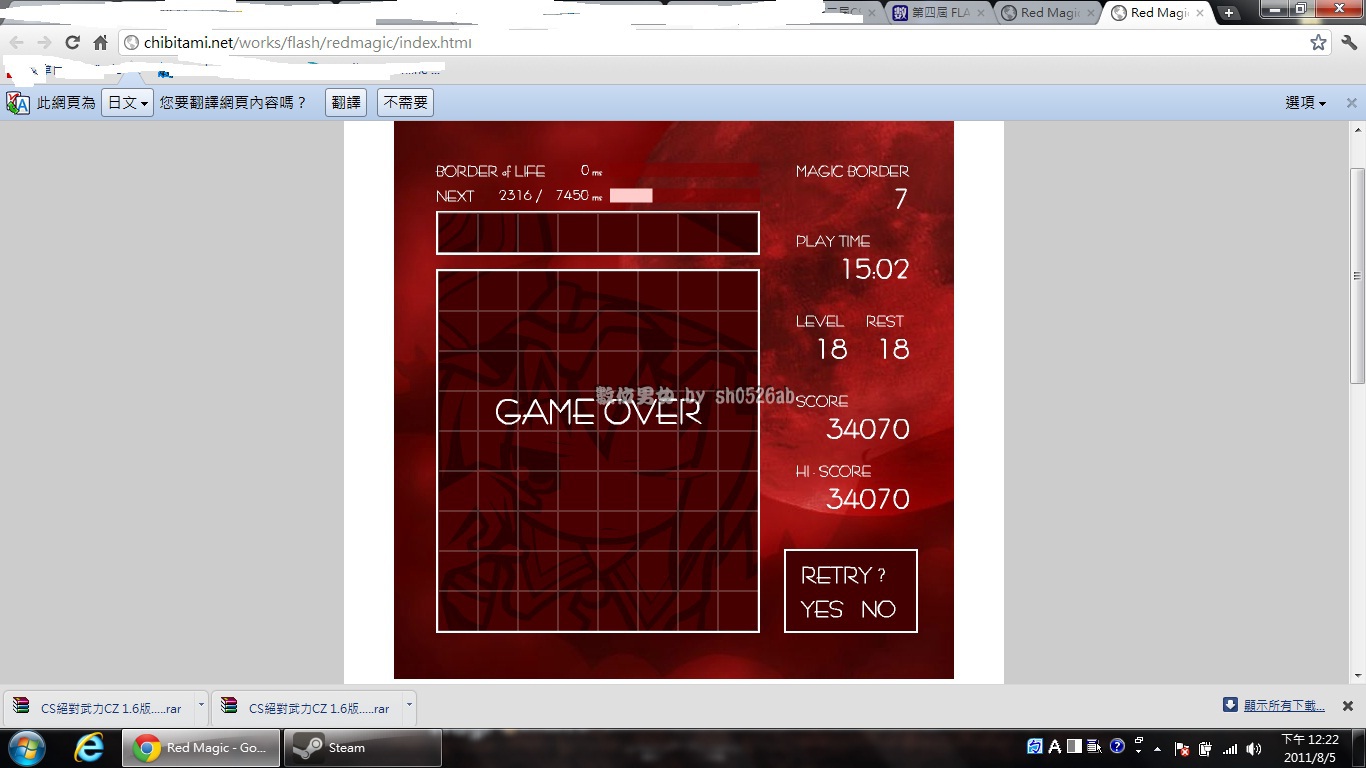The height and width of the screenshot is (768, 1366).
Task: Click the HI-SCORE value 34070
Action: (x=868, y=499)
